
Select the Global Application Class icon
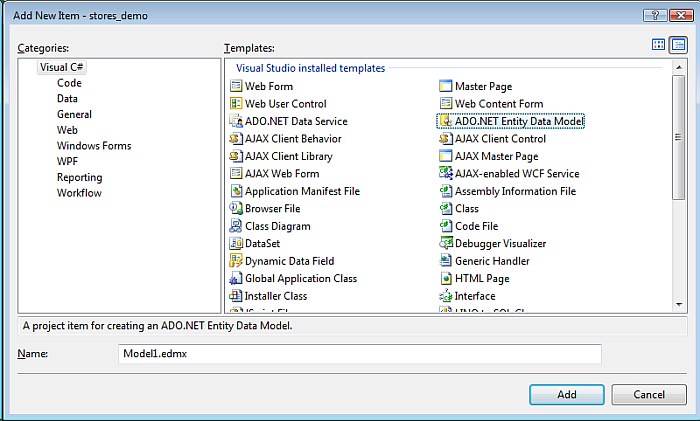click(x=236, y=279)
